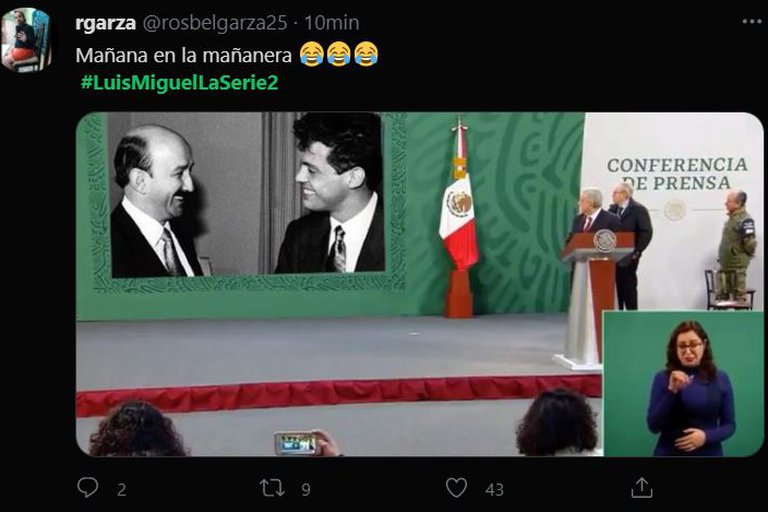
Task: Click the reply speech bubble icon
Action: (88, 488)
